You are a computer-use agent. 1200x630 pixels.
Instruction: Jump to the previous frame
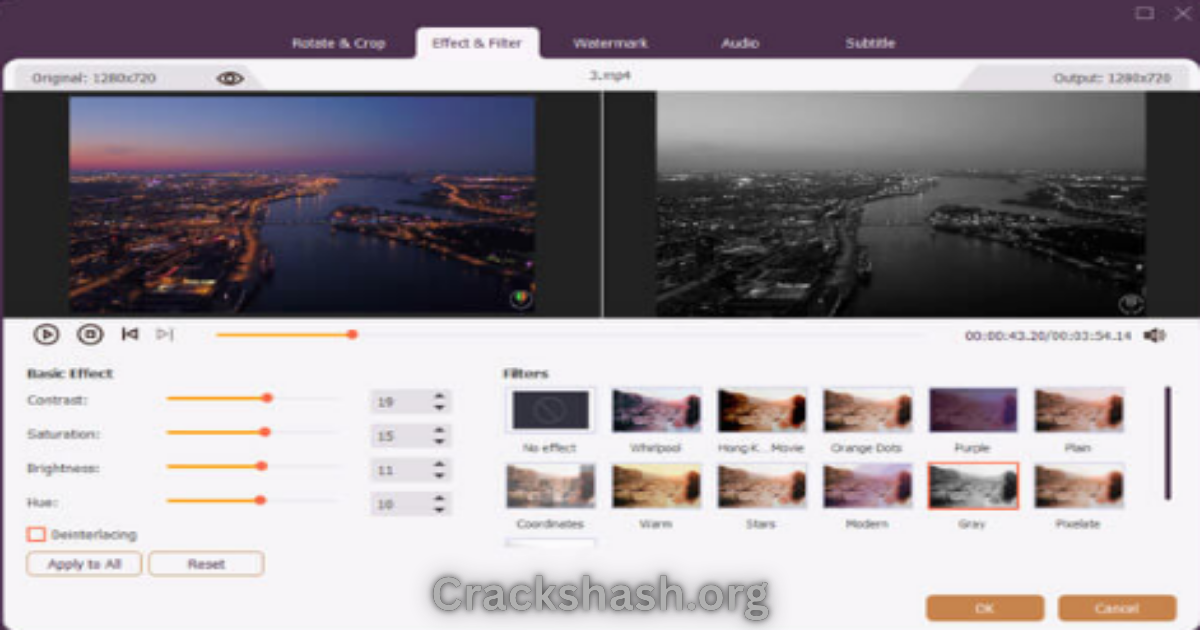tap(129, 334)
